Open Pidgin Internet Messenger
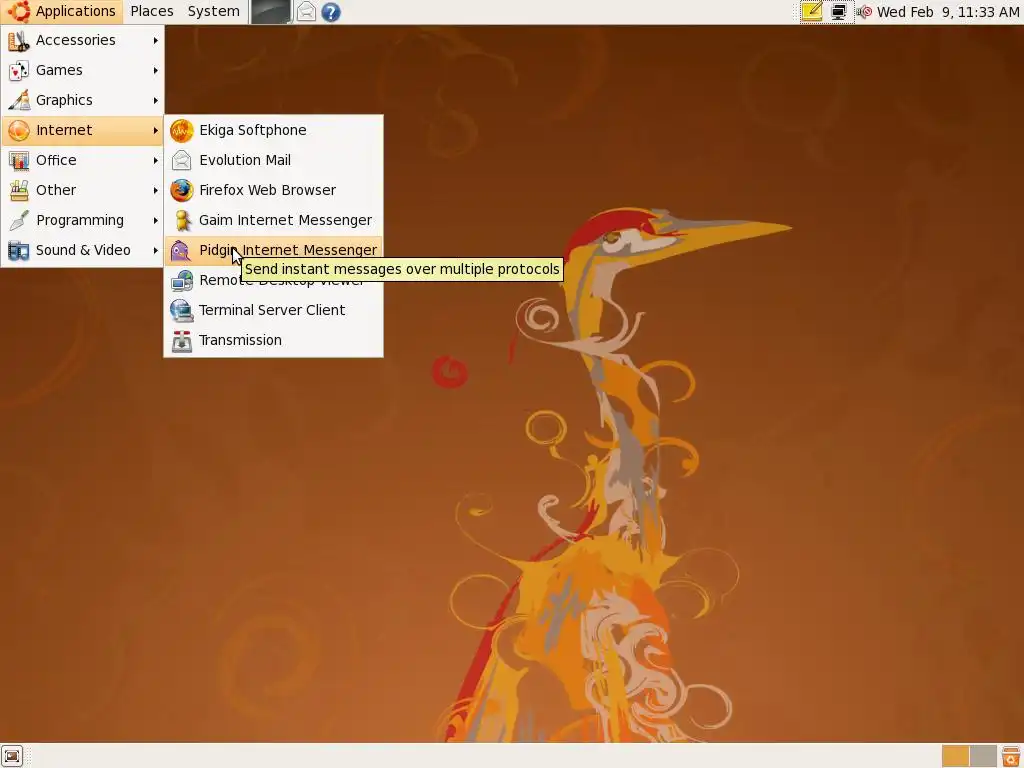 [273, 250]
